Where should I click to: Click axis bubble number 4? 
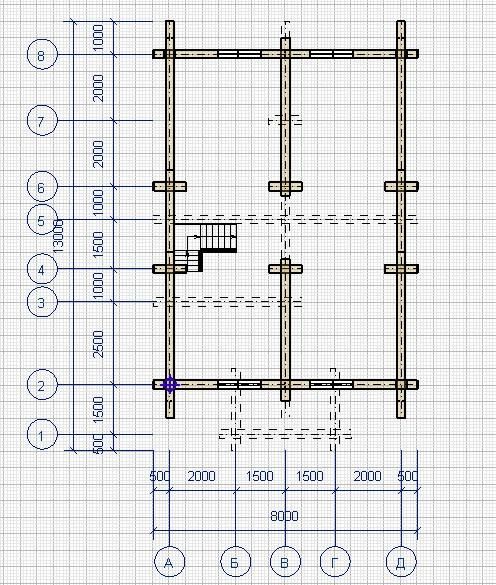[x=42, y=269]
